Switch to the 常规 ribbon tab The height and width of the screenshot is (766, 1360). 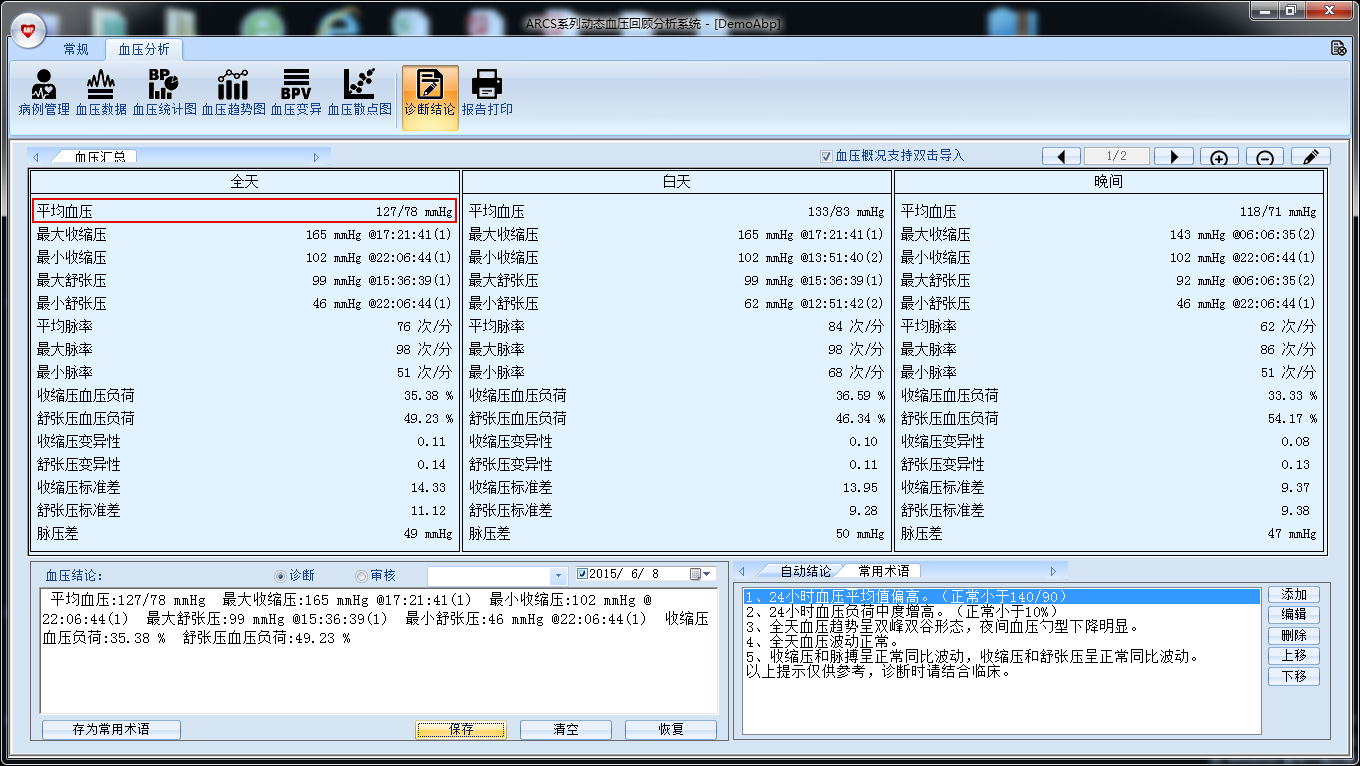[x=76, y=49]
